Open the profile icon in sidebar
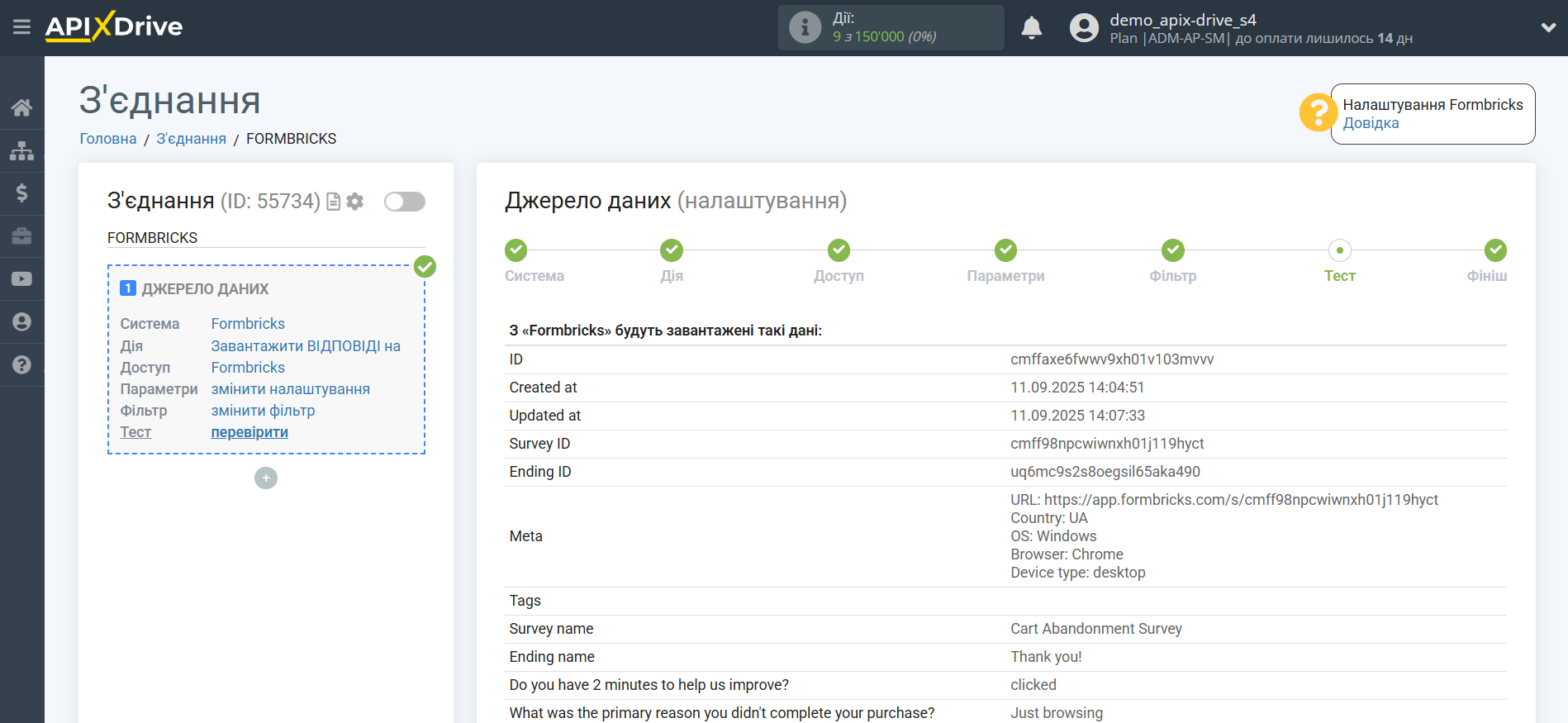 point(22,322)
